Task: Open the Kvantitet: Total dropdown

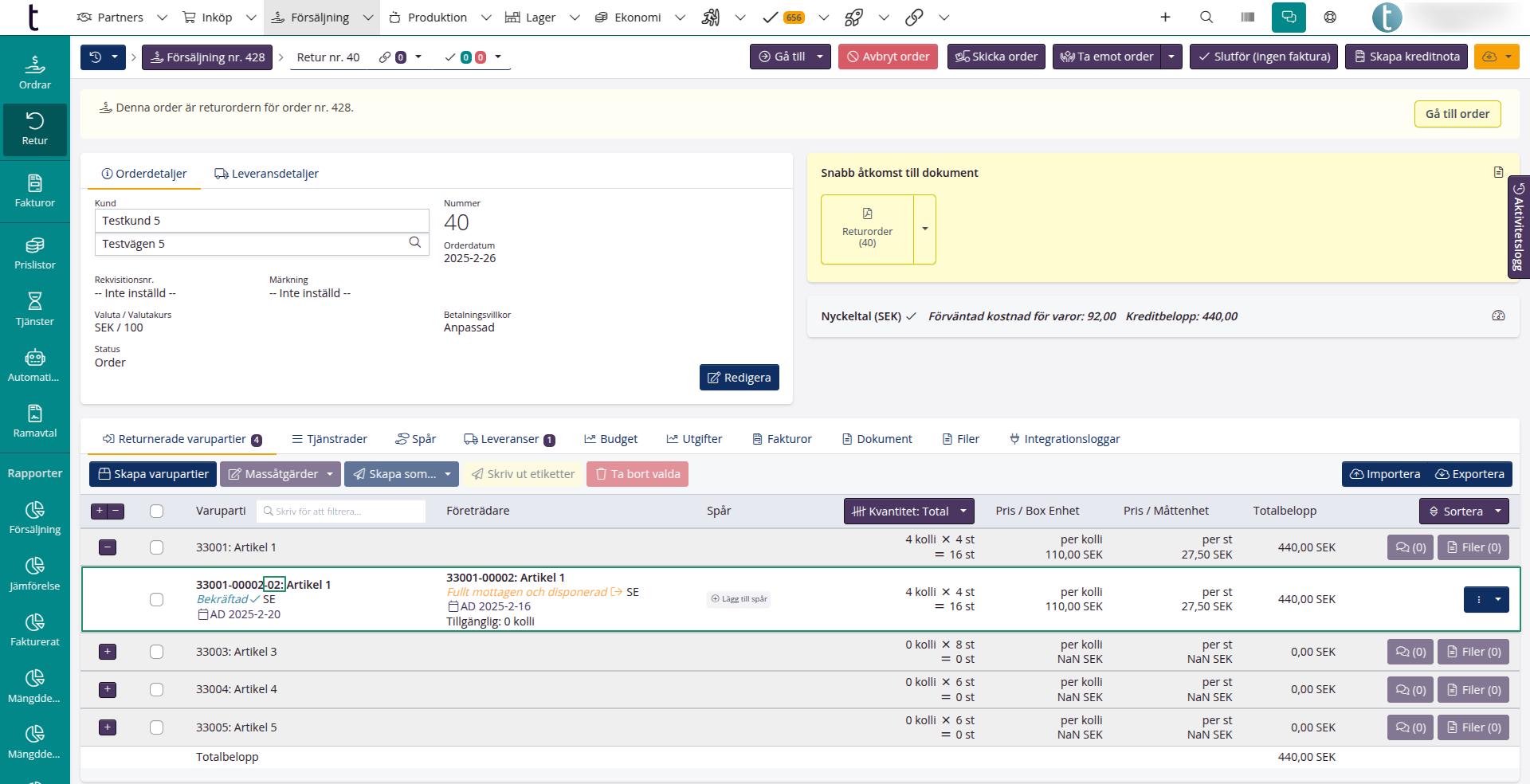Action: (x=908, y=512)
